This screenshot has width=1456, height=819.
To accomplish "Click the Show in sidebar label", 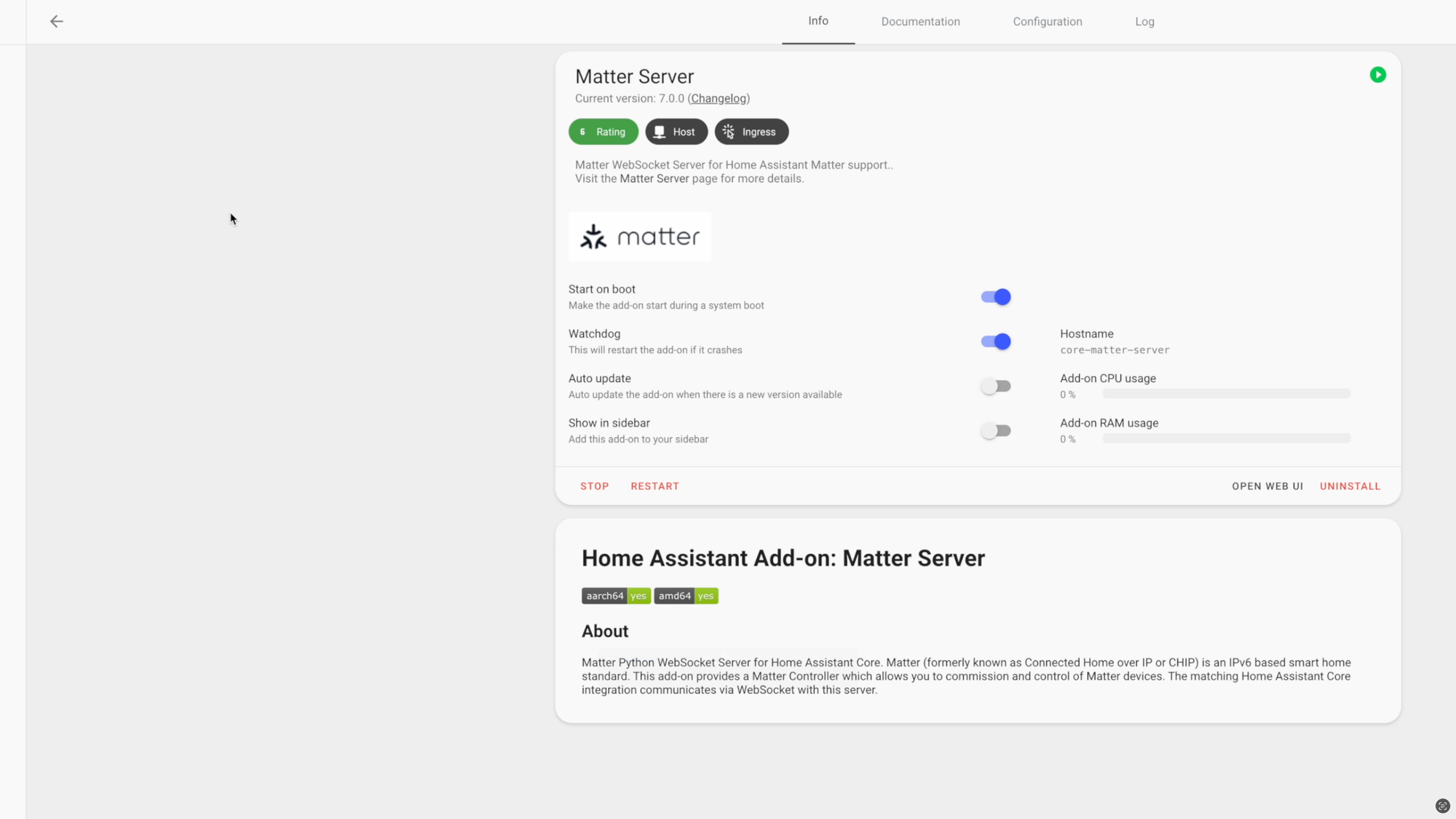I will (609, 423).
